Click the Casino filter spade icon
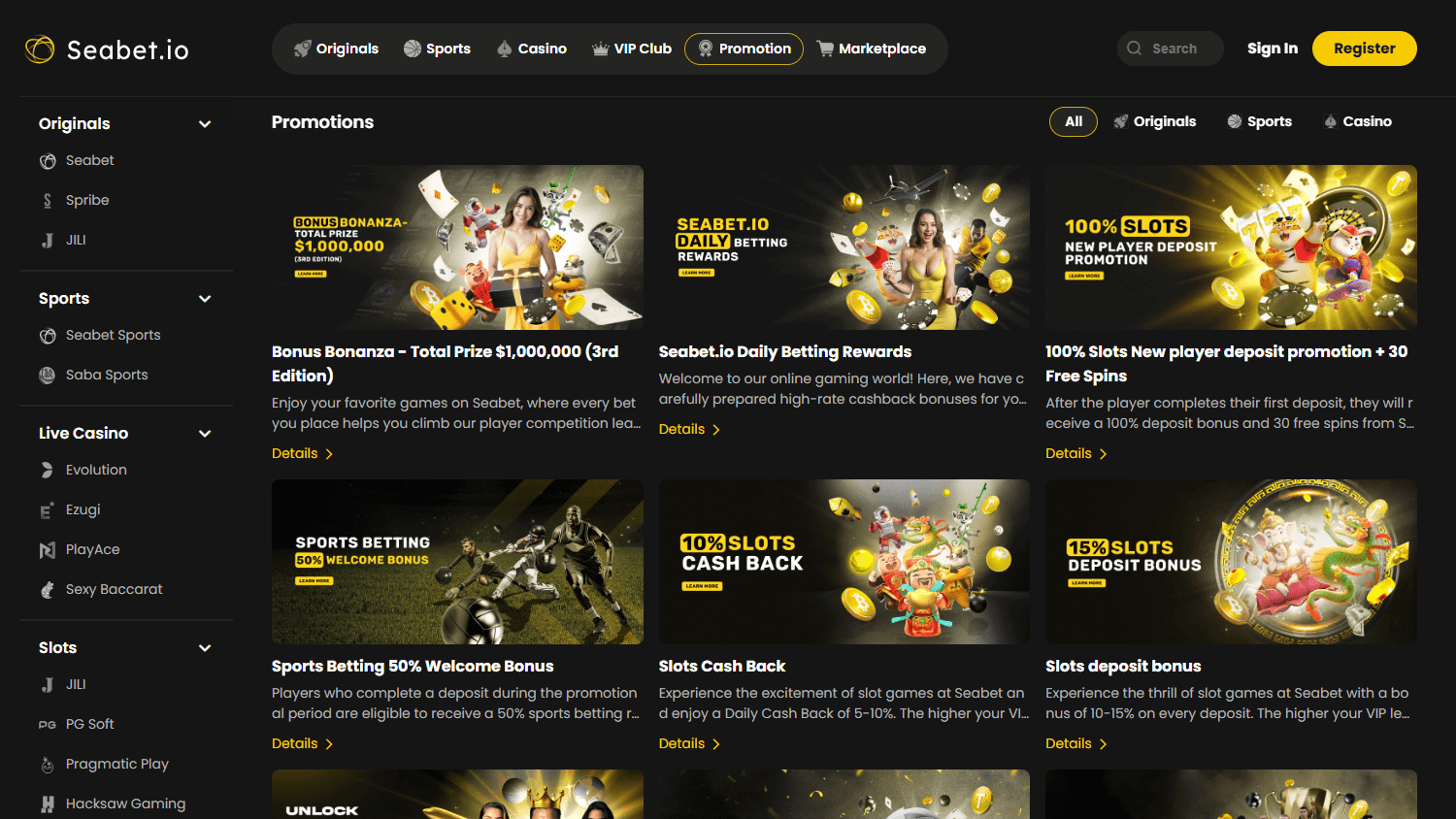 (1331, 121)
